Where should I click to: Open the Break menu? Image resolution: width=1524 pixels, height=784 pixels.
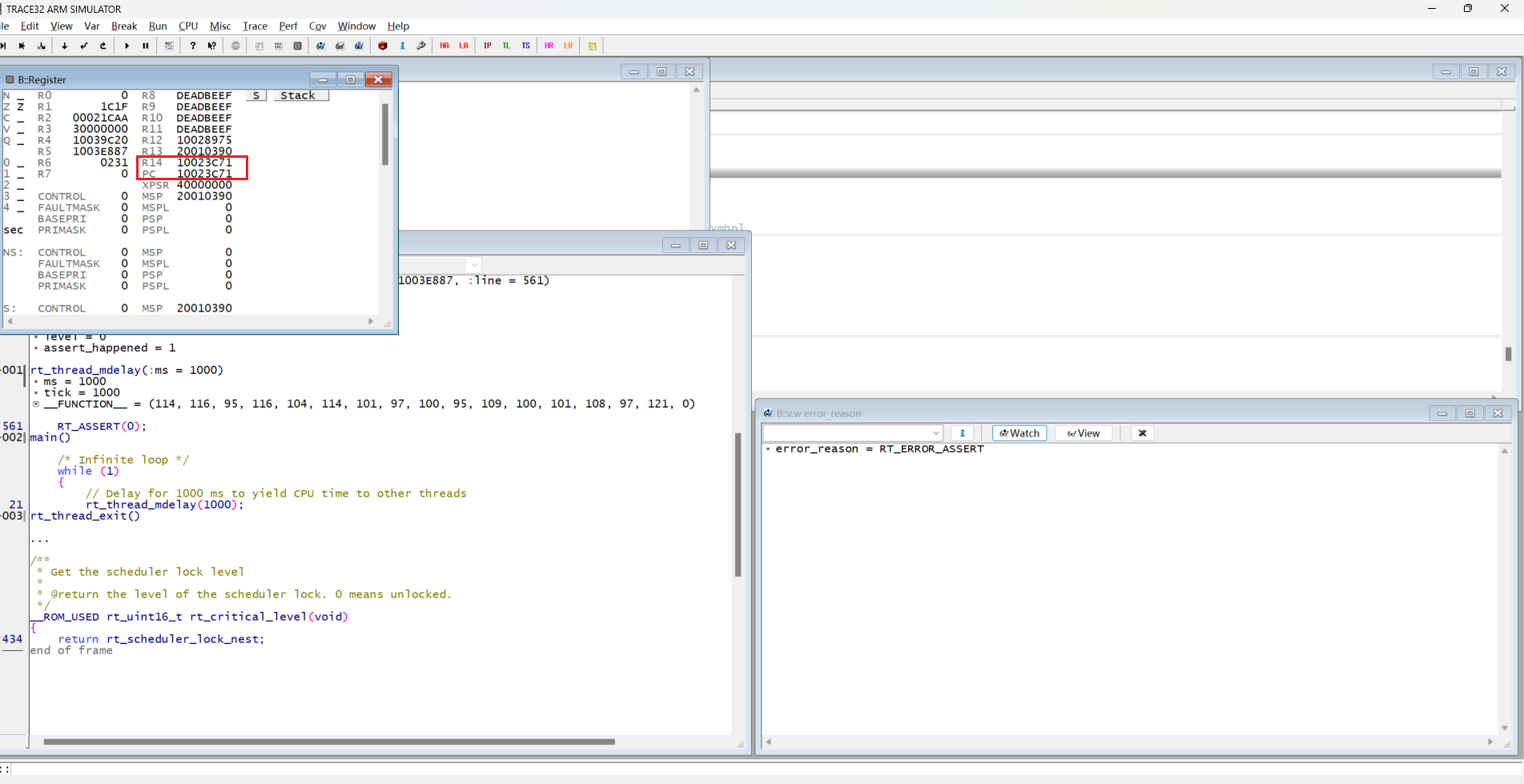click(123, 26)
